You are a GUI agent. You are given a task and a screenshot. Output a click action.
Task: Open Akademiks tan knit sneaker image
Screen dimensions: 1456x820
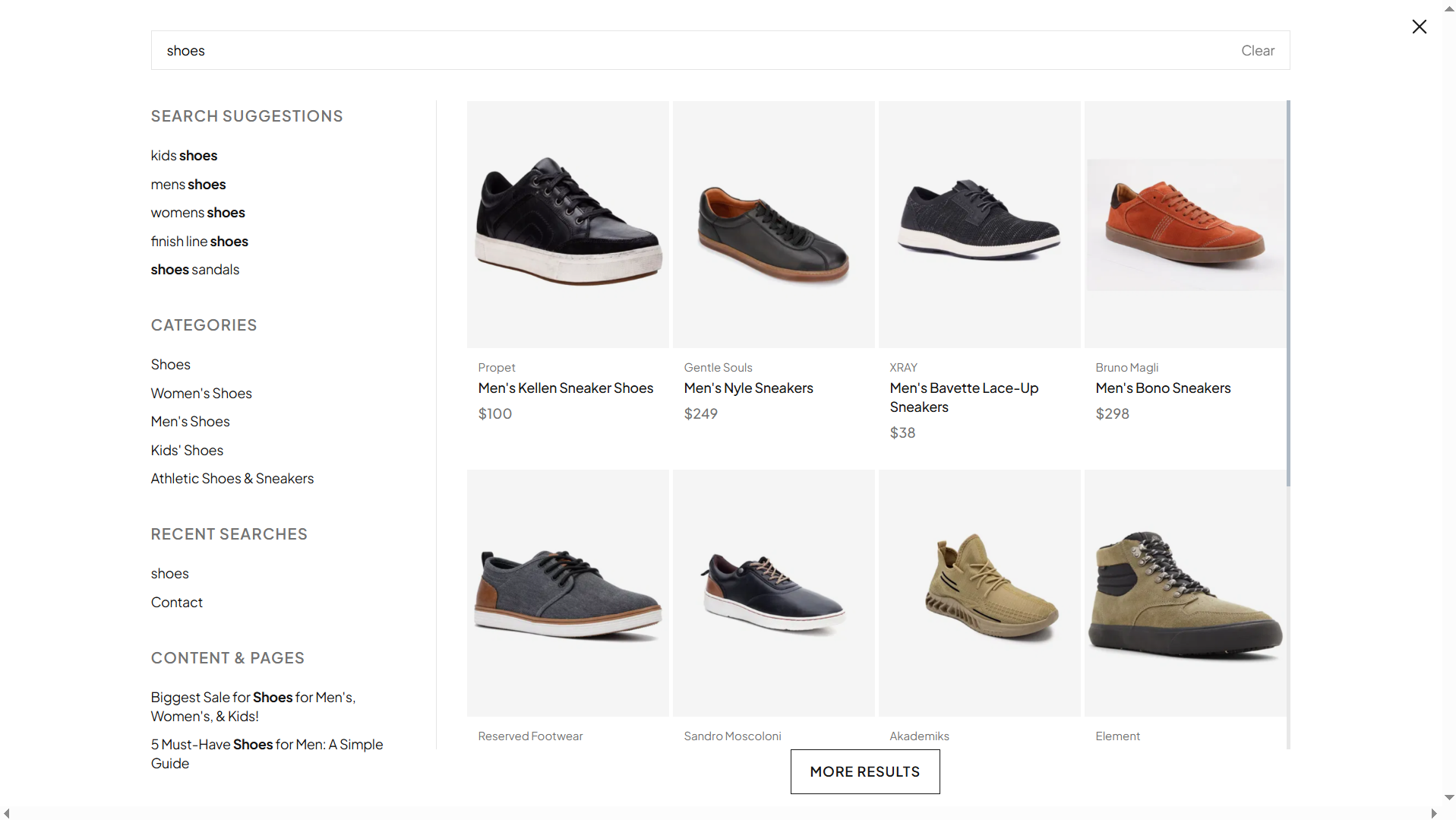click(x=979, y=593)
